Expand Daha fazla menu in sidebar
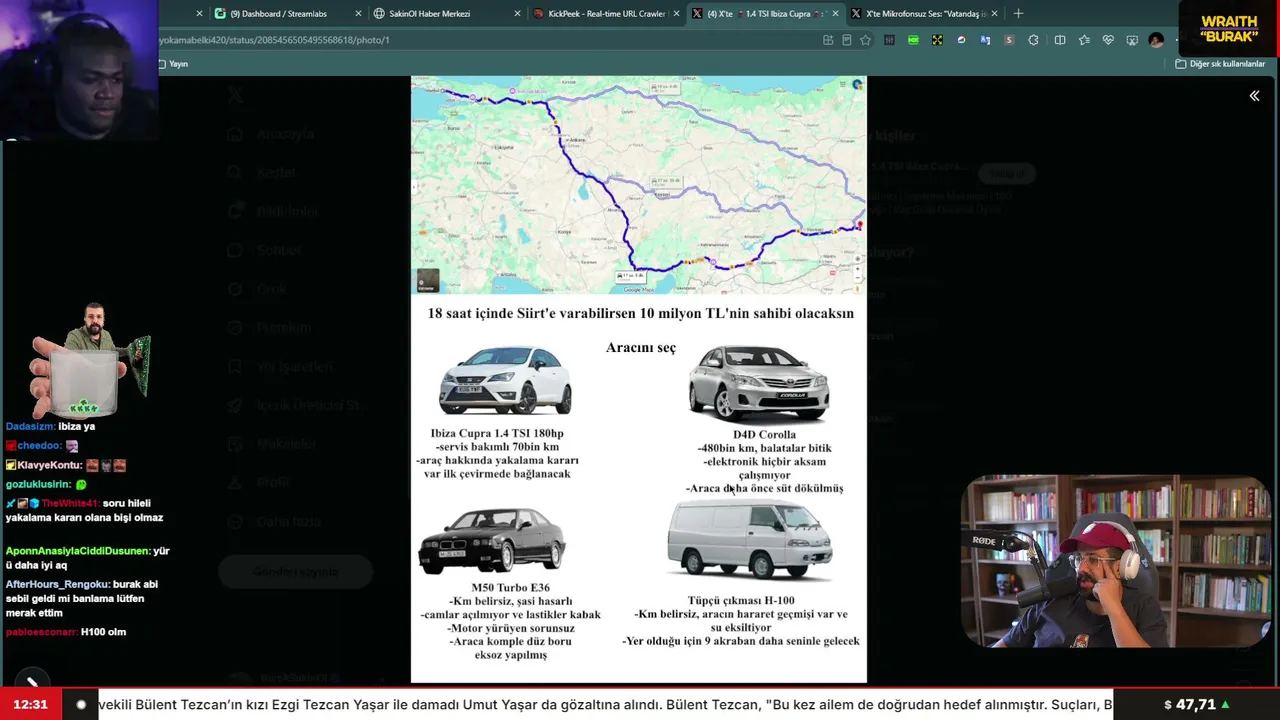 pyautogui.click(x=274, y=522)
